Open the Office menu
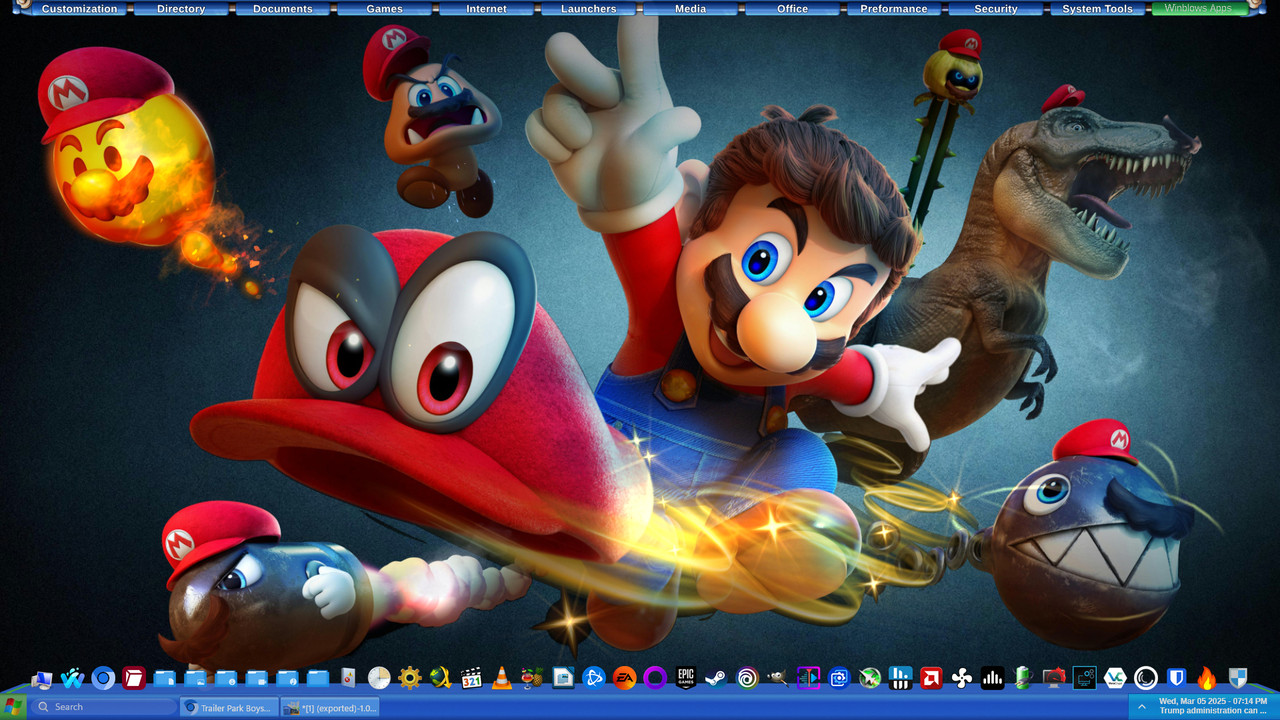 pyautogui.click(x=793, y=9)
